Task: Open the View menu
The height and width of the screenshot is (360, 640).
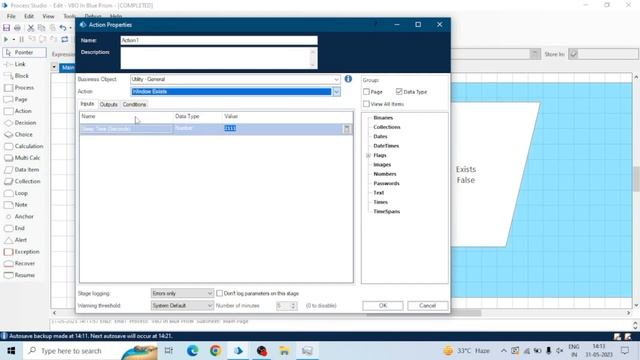Action: pos(48,16)
